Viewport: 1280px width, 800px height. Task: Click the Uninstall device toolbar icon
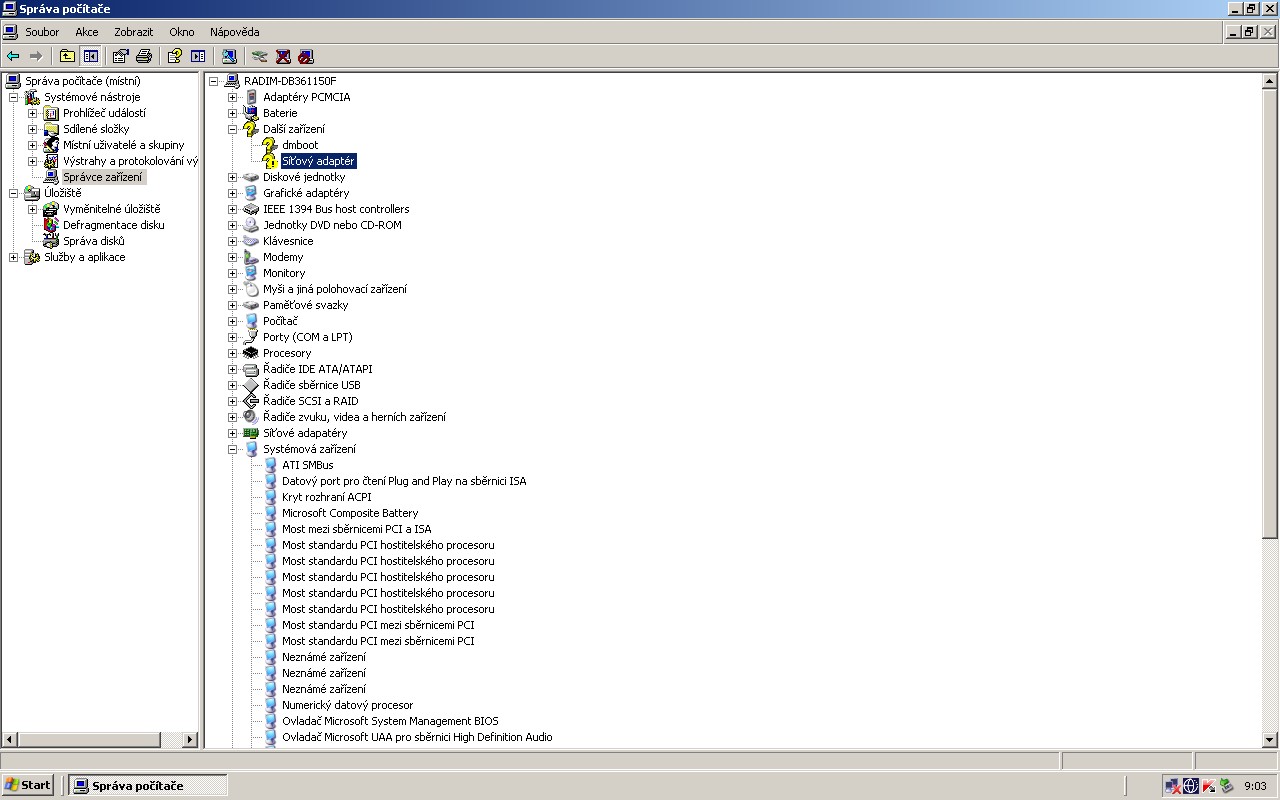pyautogui.click(x=283, y=56)
